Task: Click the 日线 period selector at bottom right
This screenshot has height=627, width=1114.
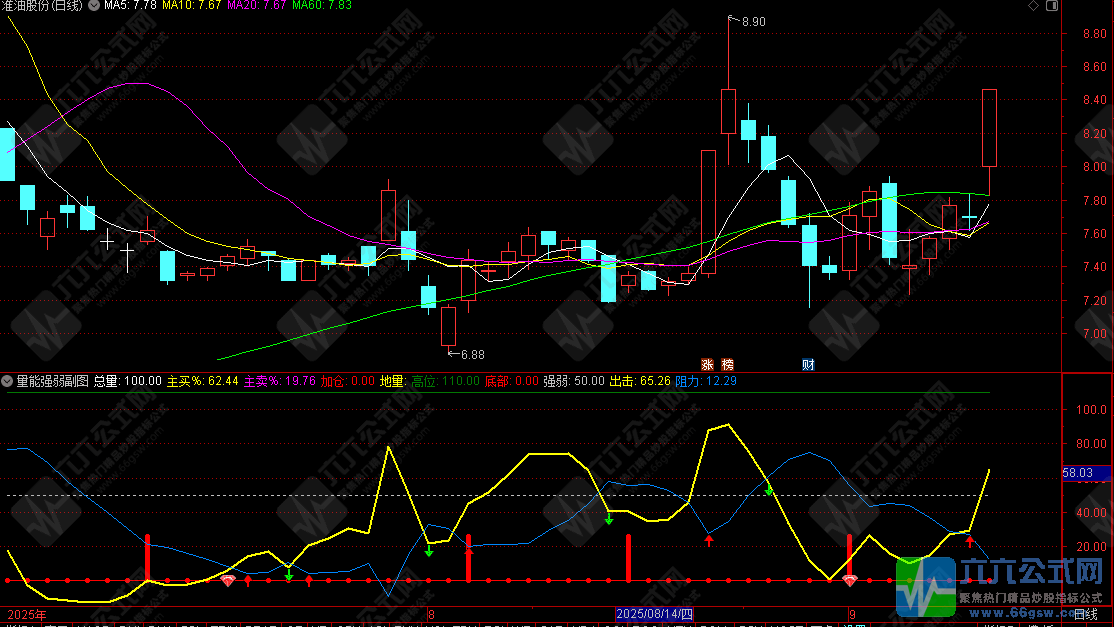Action: click(x=1086, y=613)
